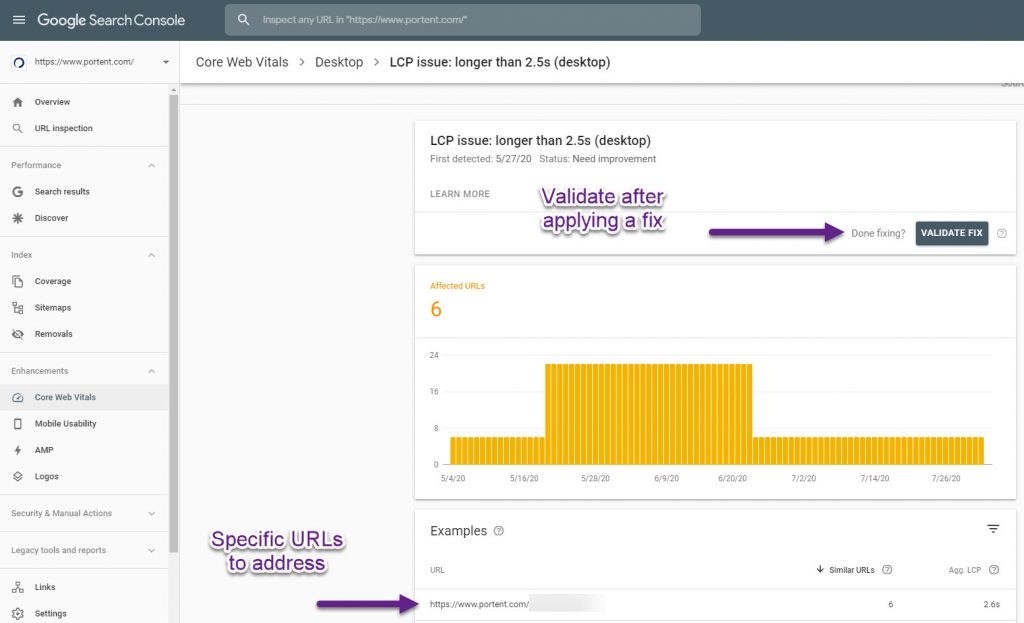Open Search results report
The height and width of the screenshot is (623, 1024).
[84, 191]
